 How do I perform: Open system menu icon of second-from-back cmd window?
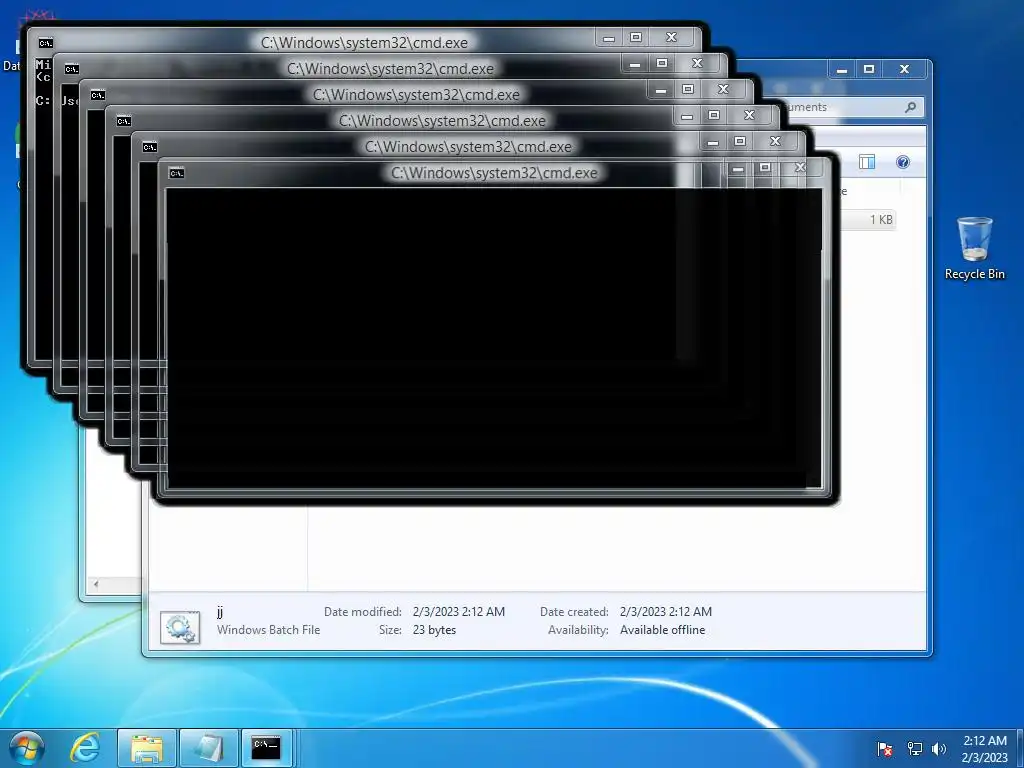72,69
